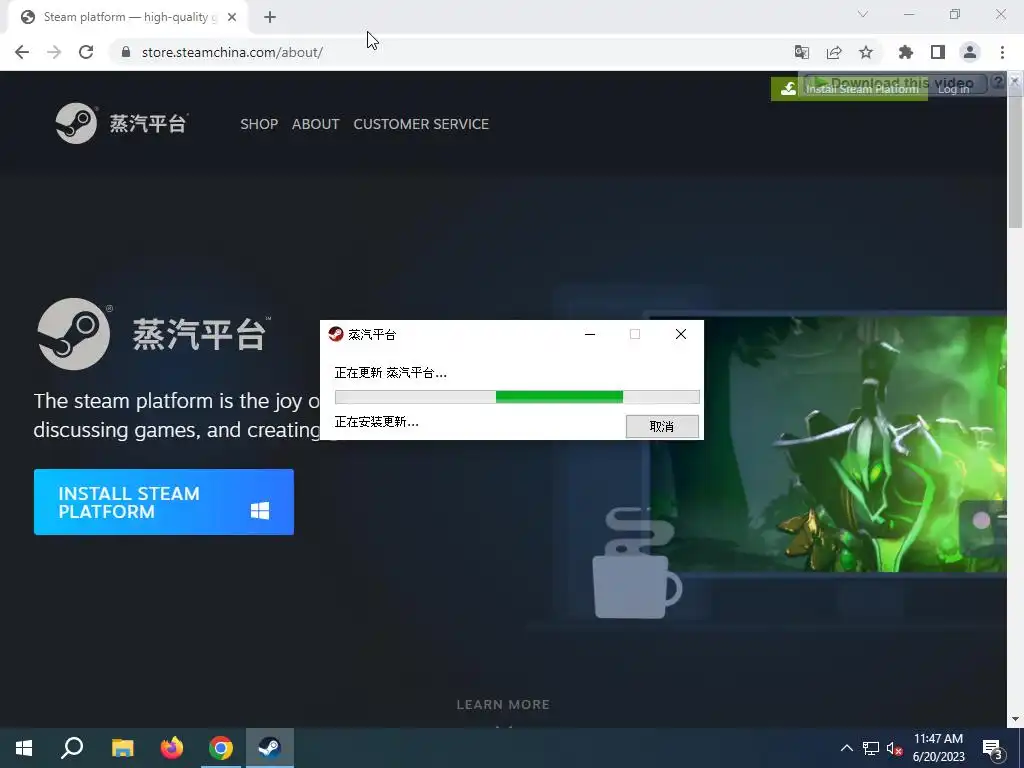Click the Dota game preview image
Image resolution: width=1024 pixels, height=768 pixels.
[828, 444]
